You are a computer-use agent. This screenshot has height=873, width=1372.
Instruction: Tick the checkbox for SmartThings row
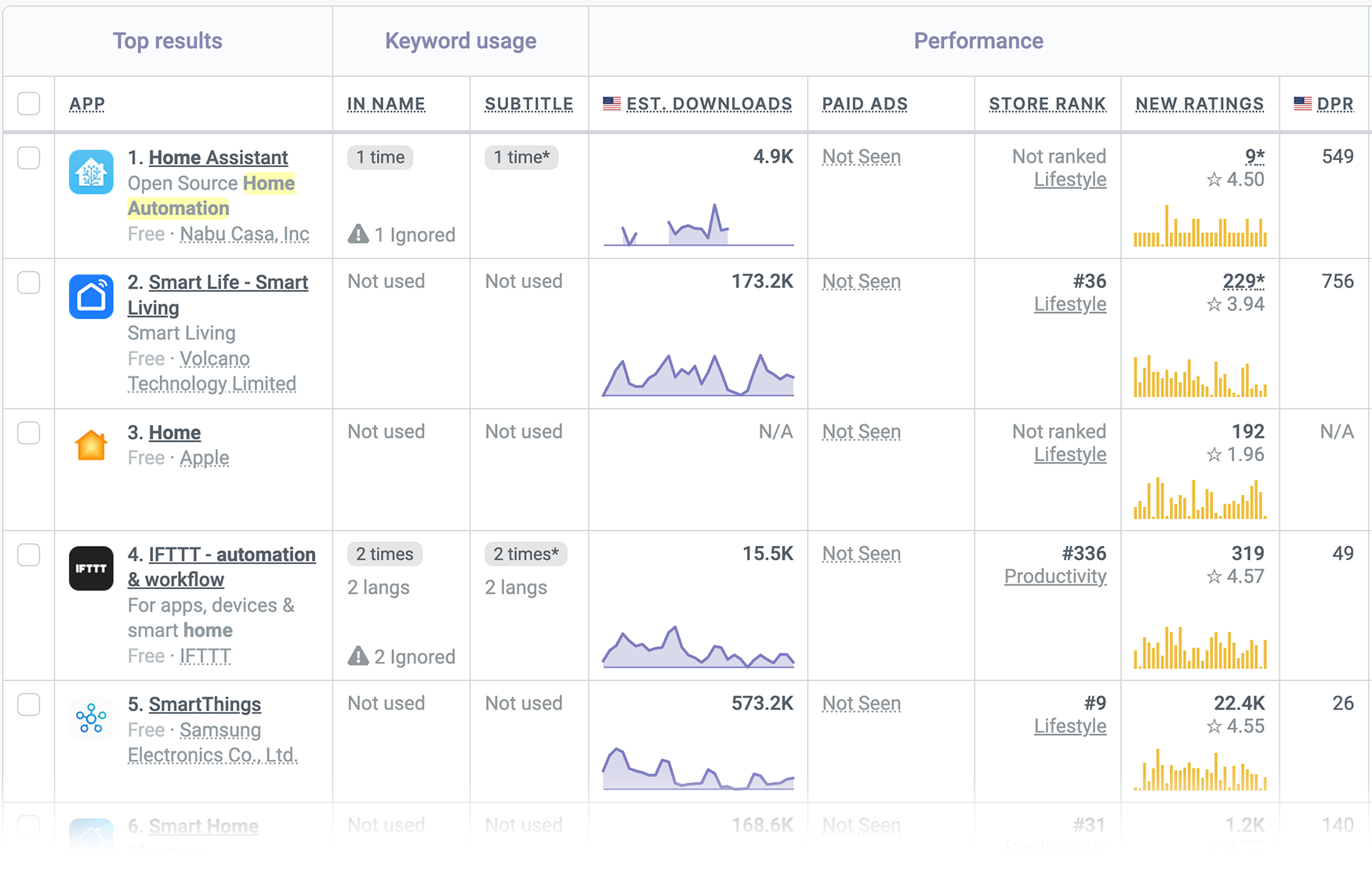(x=29, y=704)
